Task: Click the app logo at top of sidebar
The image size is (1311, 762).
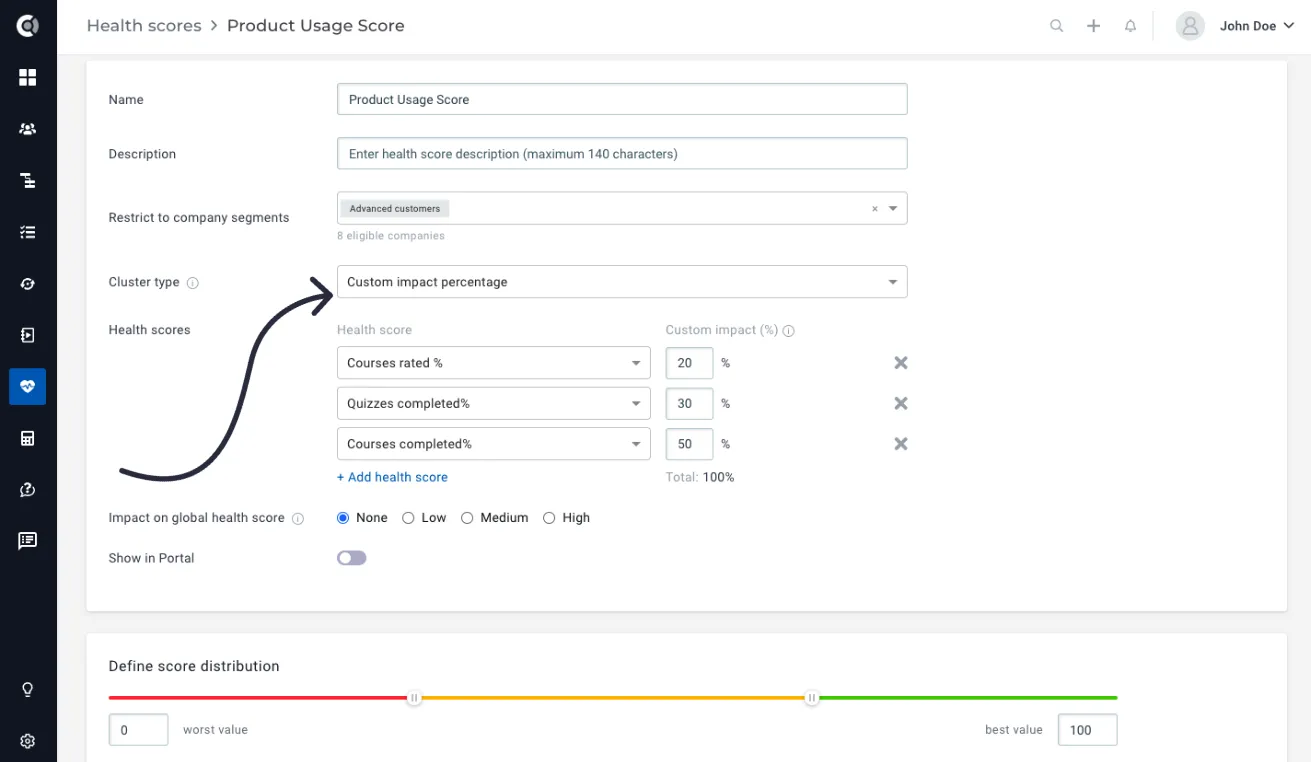Action: click(28, 26)
